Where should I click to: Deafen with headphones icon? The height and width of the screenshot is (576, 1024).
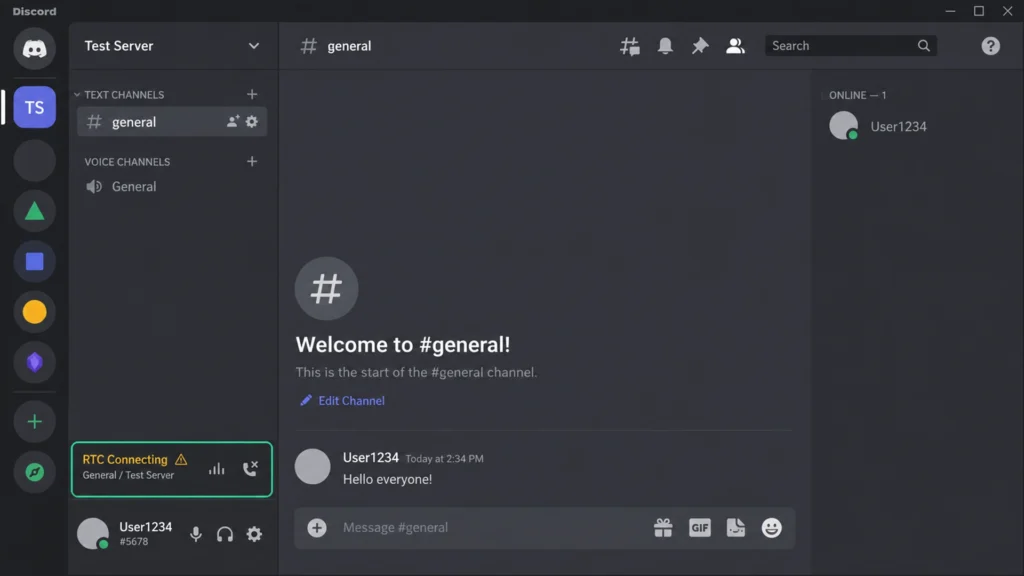point(225,534)
